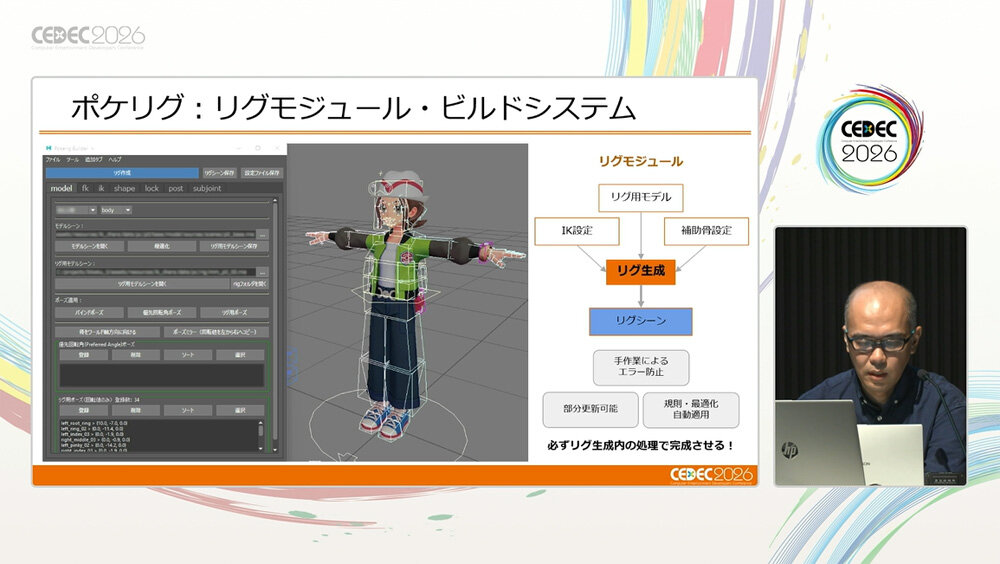Click the 規則・最適化自動適用 box
The width and height of the screenshot is (1000, 564).
[x=691, y=409]
